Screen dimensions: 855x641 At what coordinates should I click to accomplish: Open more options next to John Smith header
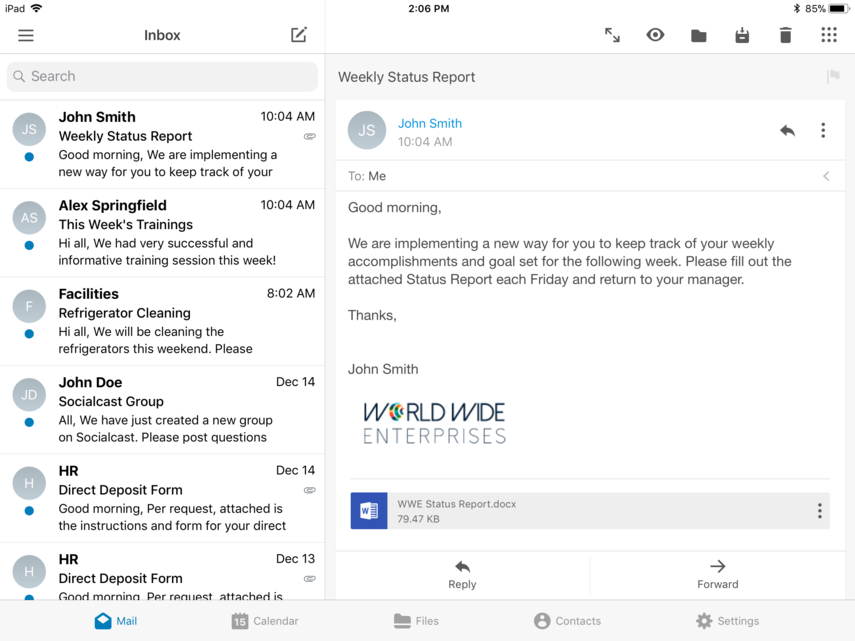[x=823, y=131]
